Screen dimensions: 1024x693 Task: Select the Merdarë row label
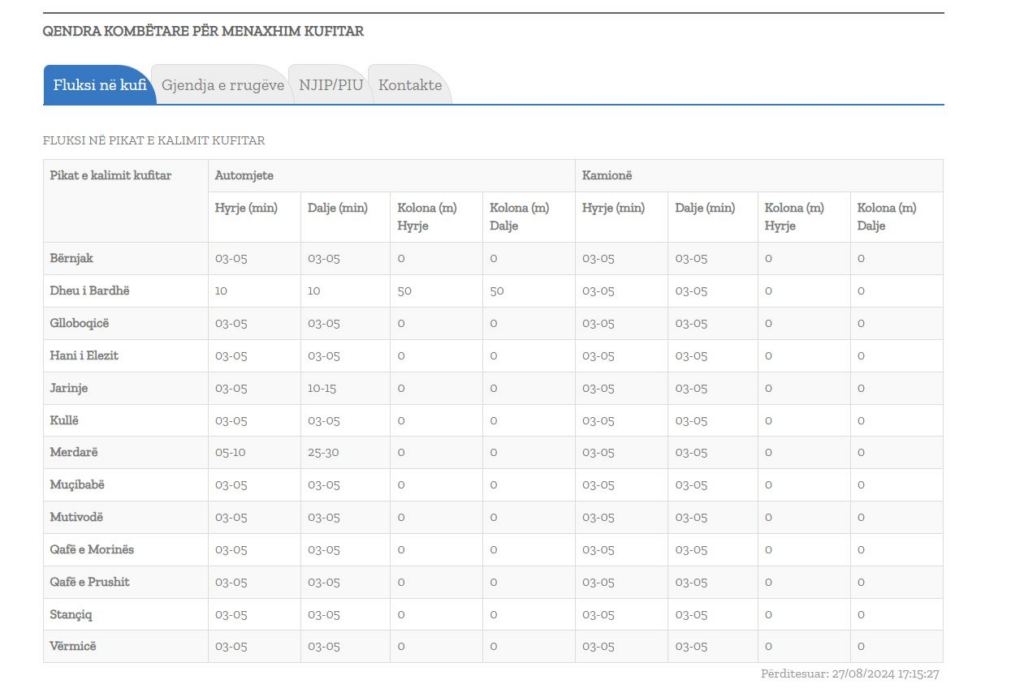pyautogui.click(x=74, y=452)
